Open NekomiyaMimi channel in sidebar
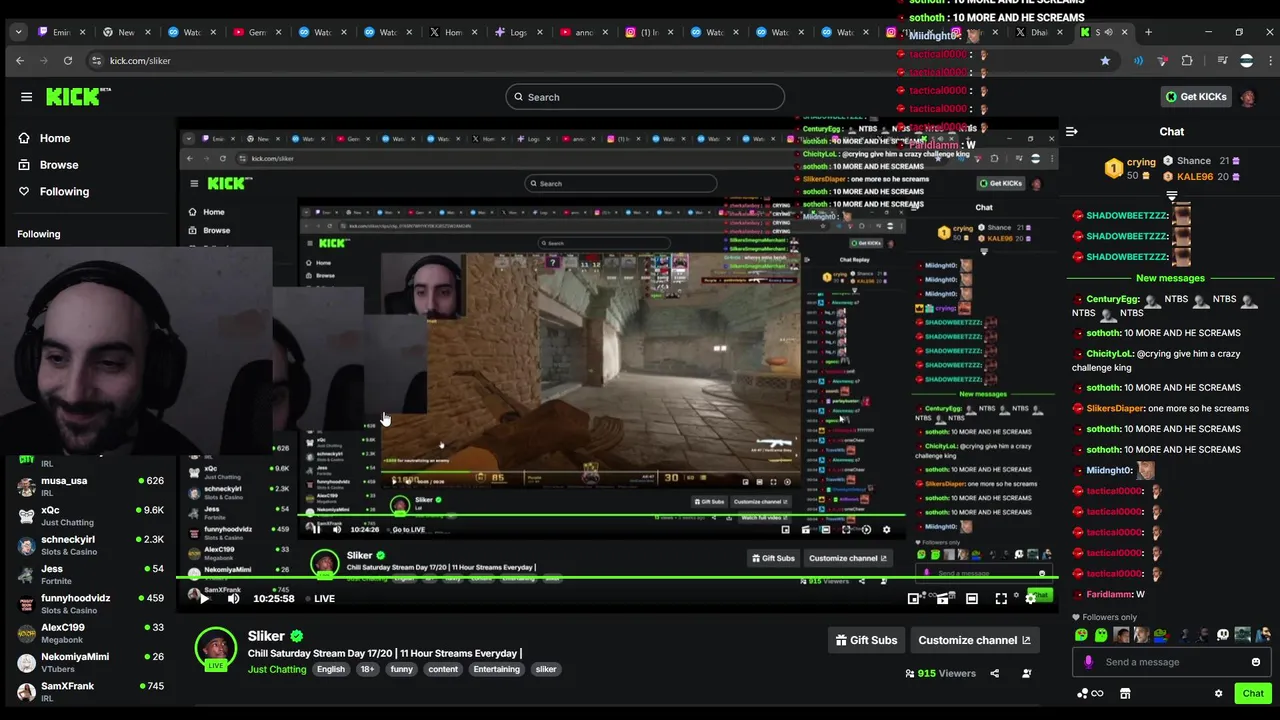Screen dimensions: 1280x720 90,662
